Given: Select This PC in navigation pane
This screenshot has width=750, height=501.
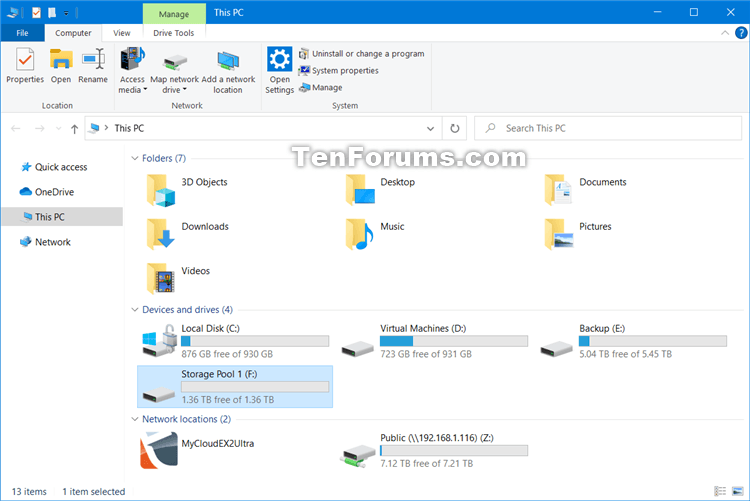Looking at the screenshot, I should (x=62, y=217).
